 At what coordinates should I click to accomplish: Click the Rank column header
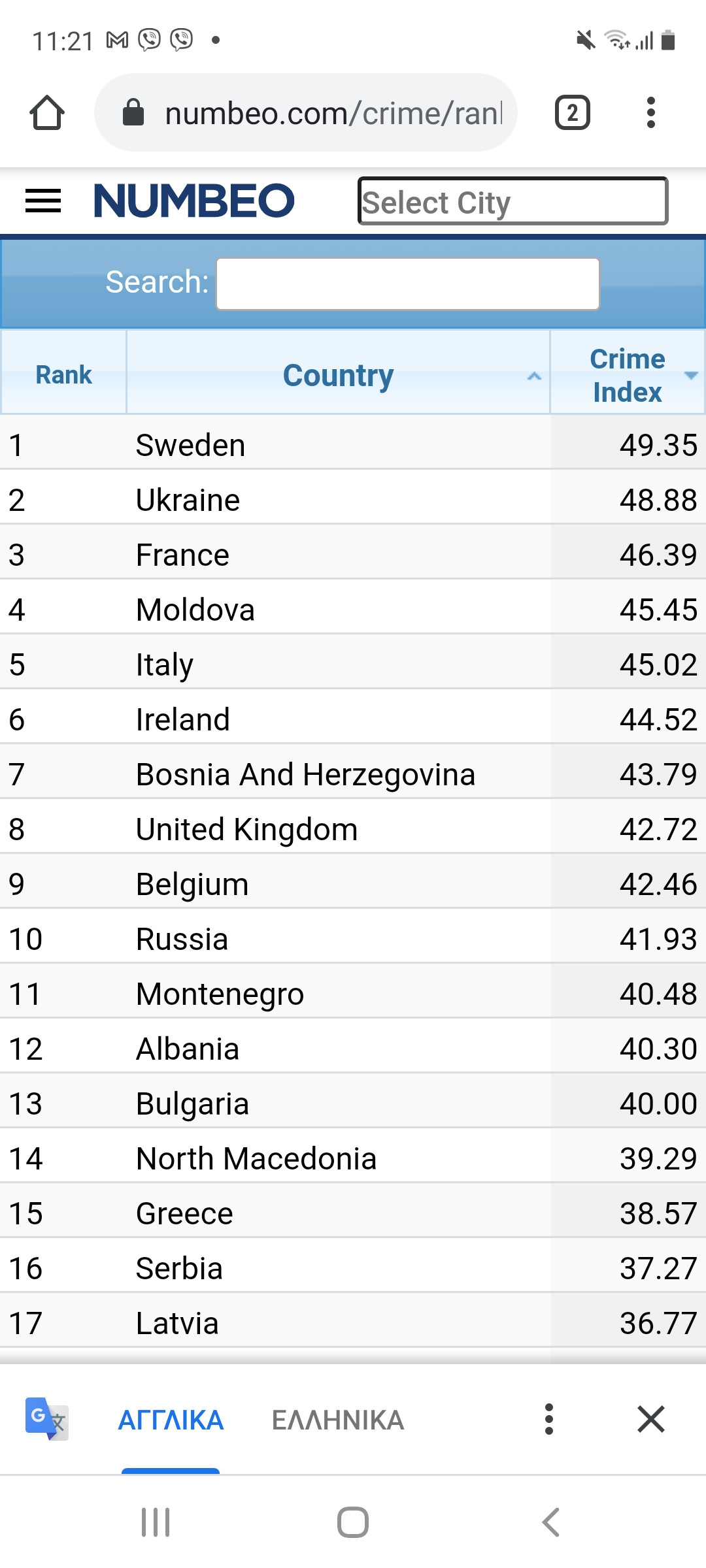click(63, 374)
